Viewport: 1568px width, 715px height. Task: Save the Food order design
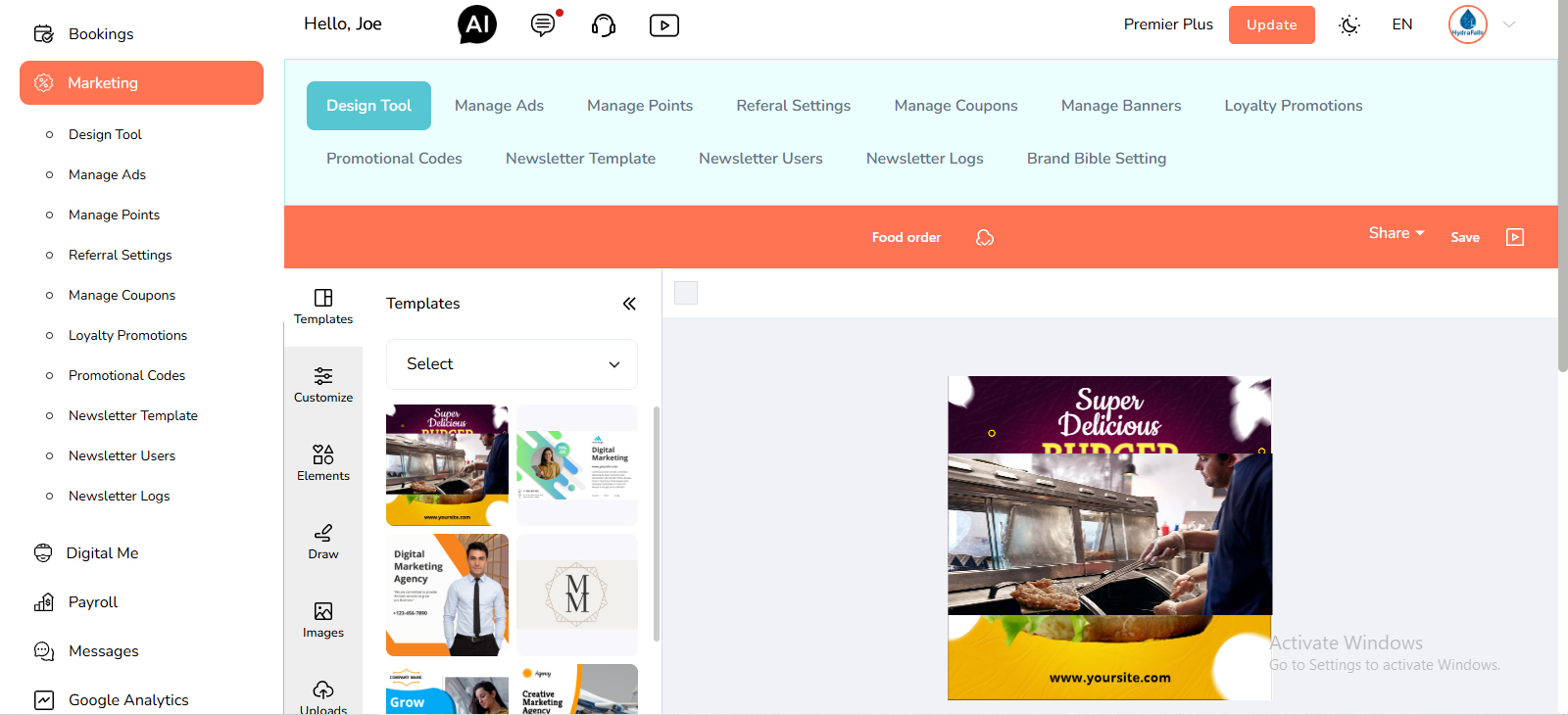tap(1465, 237)
